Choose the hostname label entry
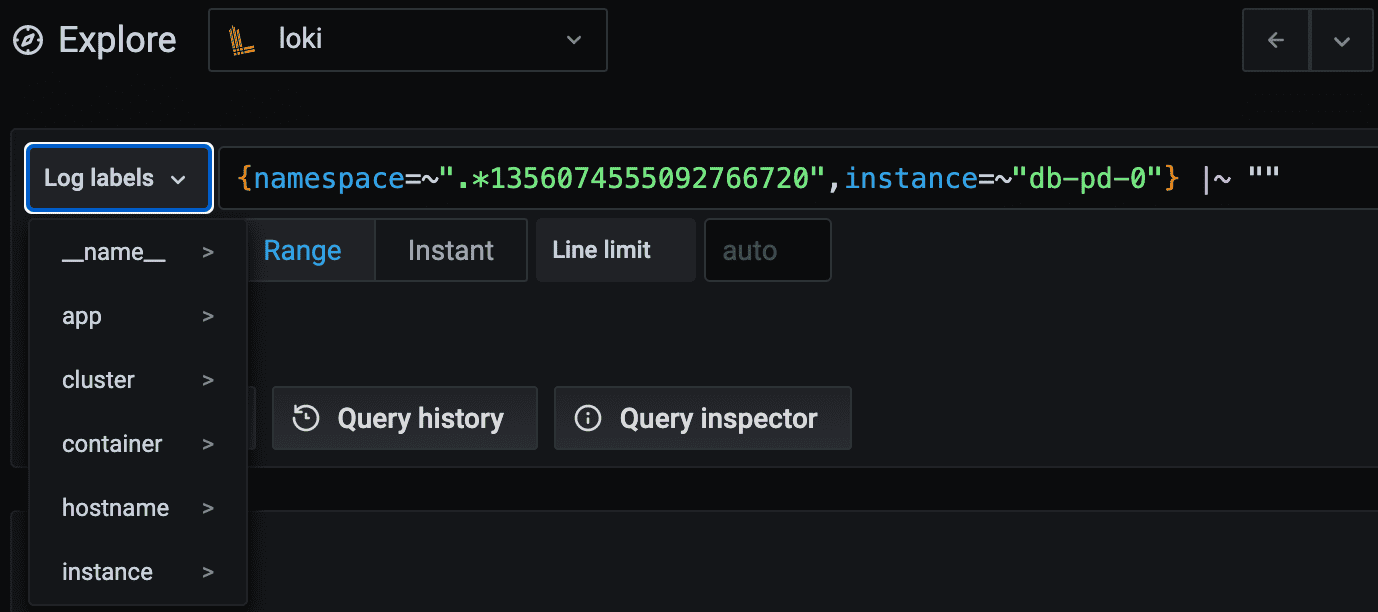 pyautogui.click(x=138, y=508)
